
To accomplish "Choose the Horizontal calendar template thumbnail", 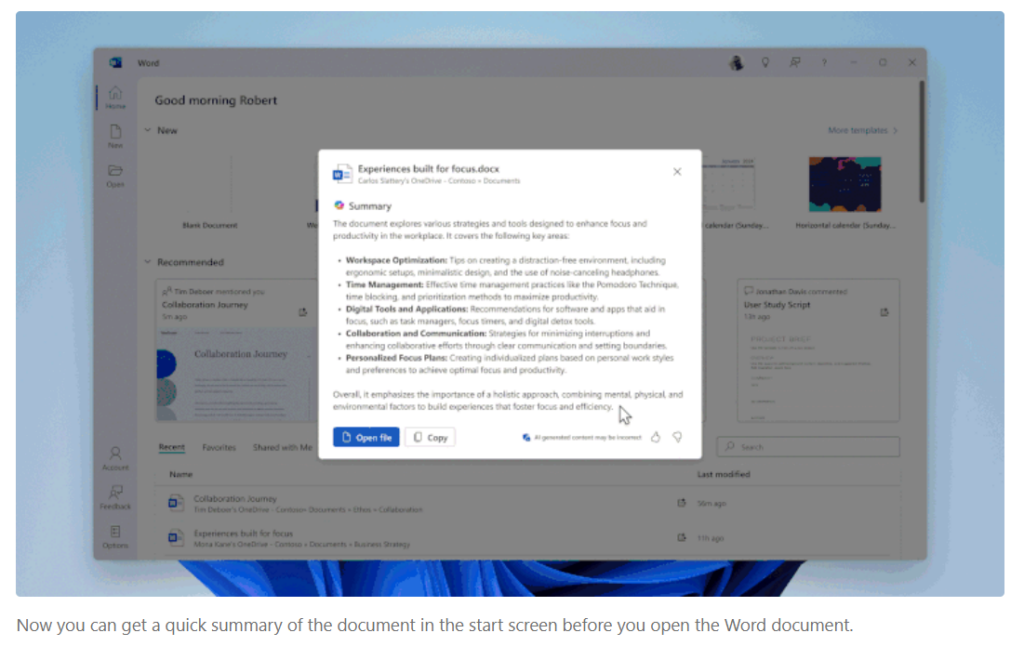I will (x=845, y=184).
